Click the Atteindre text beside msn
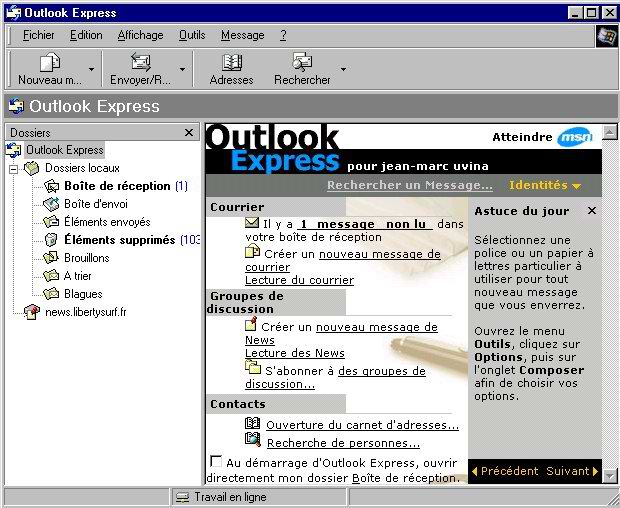The width and height of the screenshot is (620, 508). point(522,137)
